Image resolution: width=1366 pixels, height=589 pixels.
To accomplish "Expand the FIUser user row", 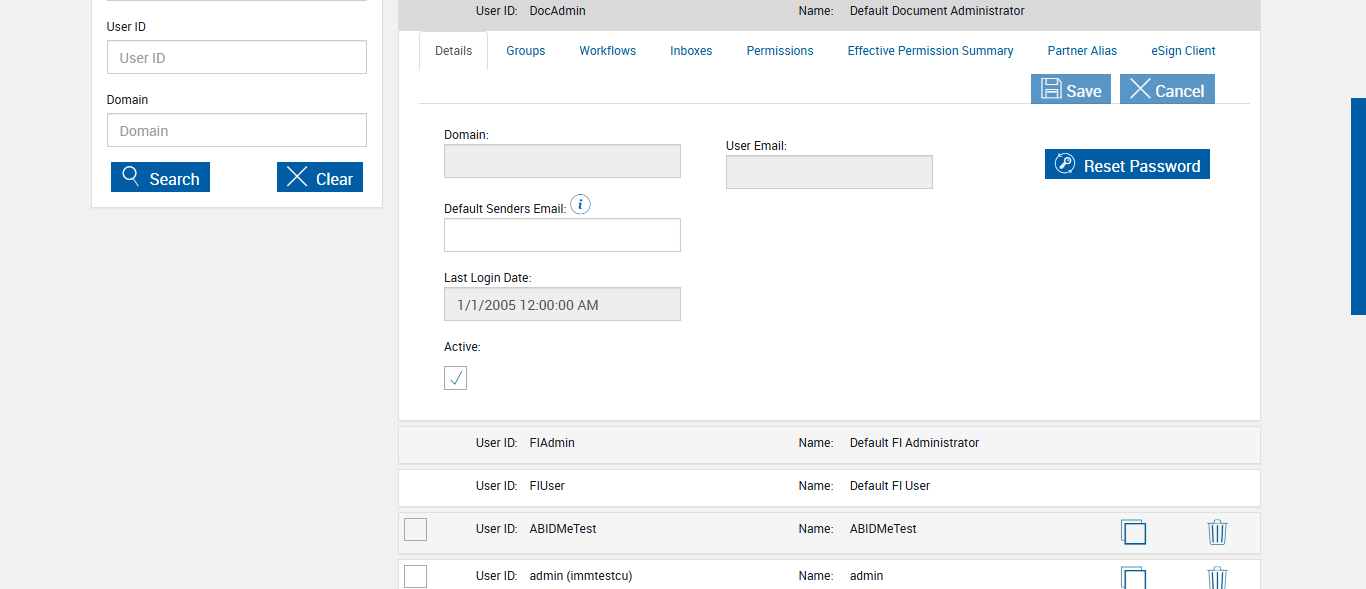I will coord(828,486).
